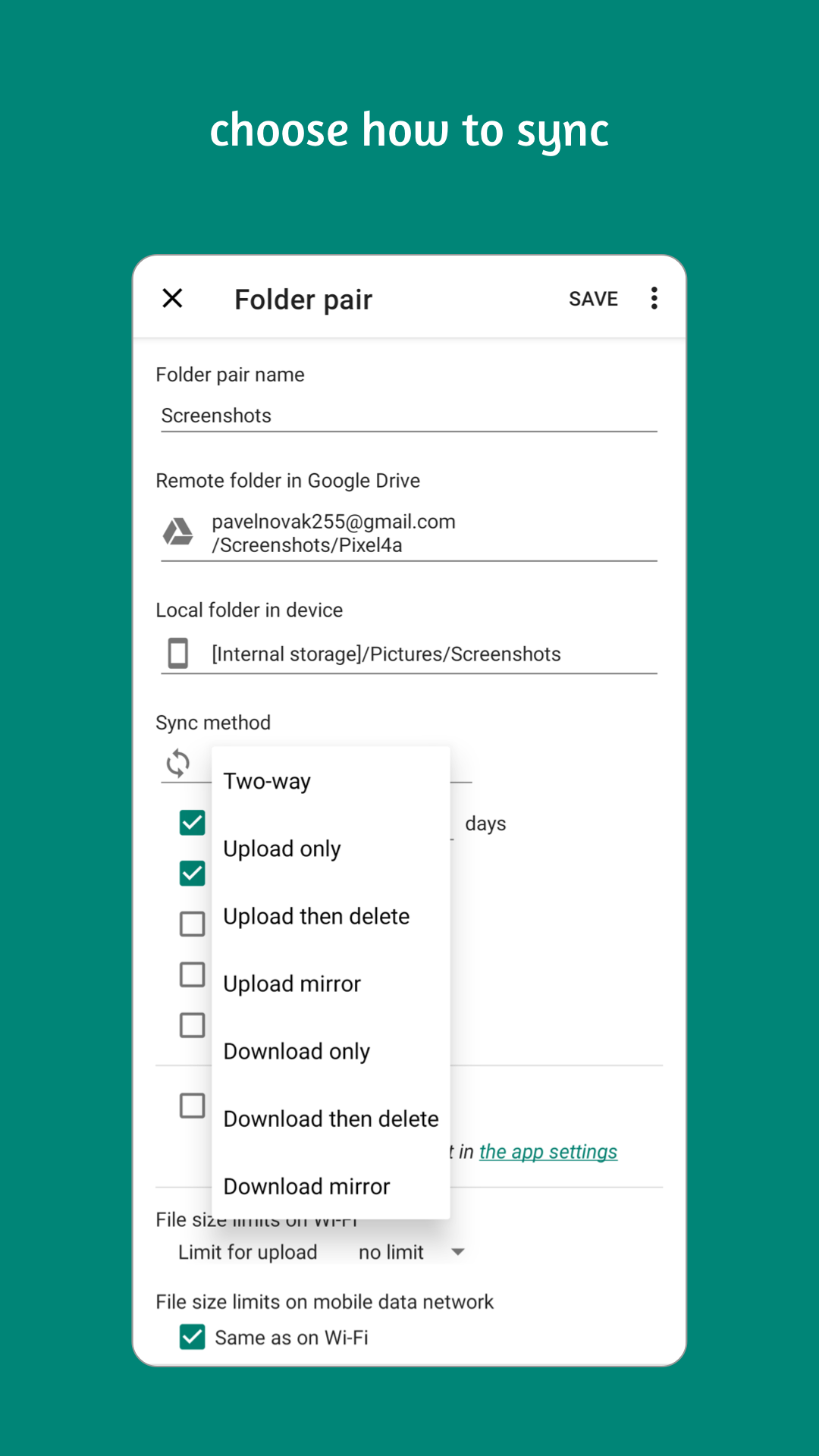Viewport: 819px width, 1456px height.
Task: Open the three-dot overflow menu
Action: tap(654, 298)
